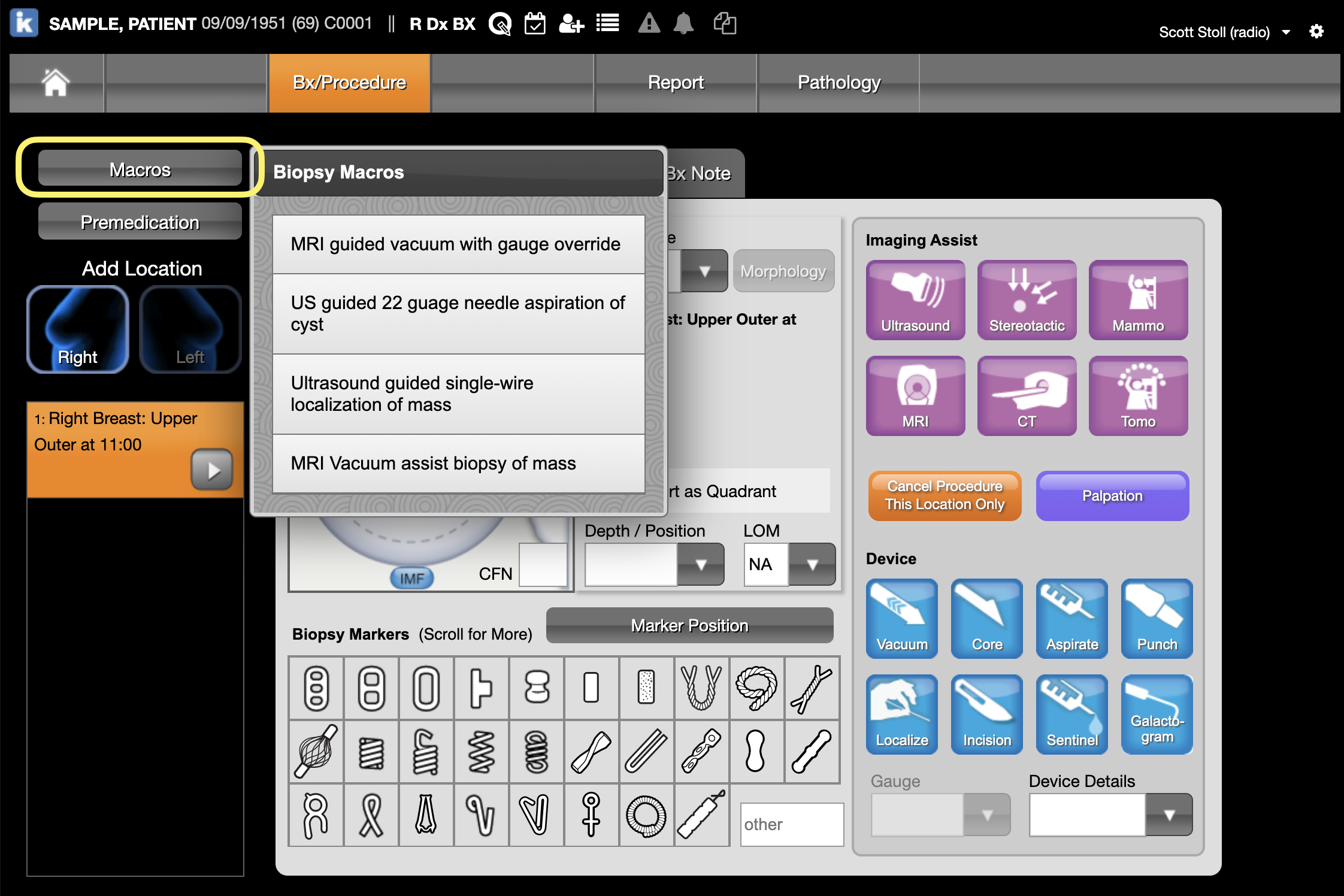Choose MRI Vacuum assist biopsy of mass
Screen dimensions: 1344x896
point(458,464)
